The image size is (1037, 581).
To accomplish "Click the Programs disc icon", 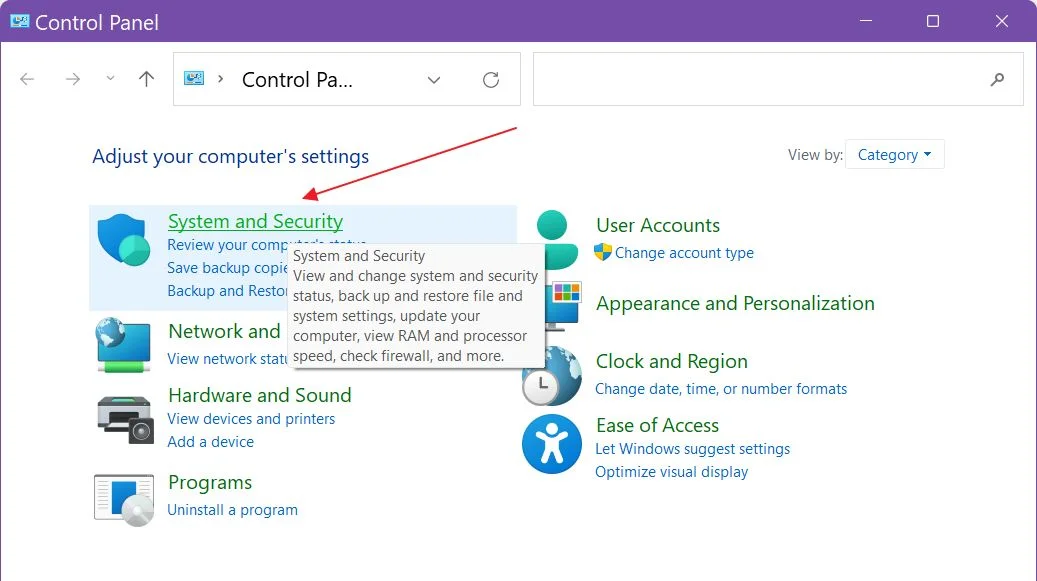I will tap(124, 500).
